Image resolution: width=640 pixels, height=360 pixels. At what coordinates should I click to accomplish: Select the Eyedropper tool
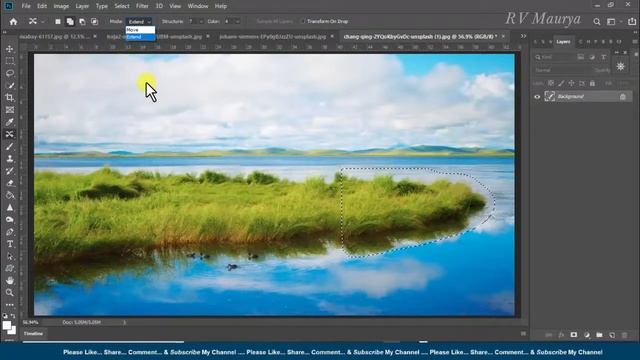pos(9,122)
